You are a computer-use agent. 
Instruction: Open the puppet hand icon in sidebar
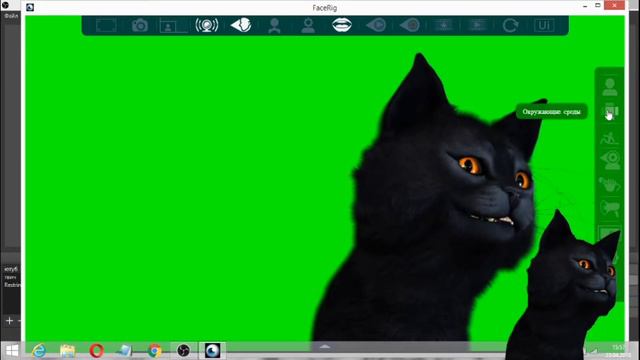[x=609, y=184]
